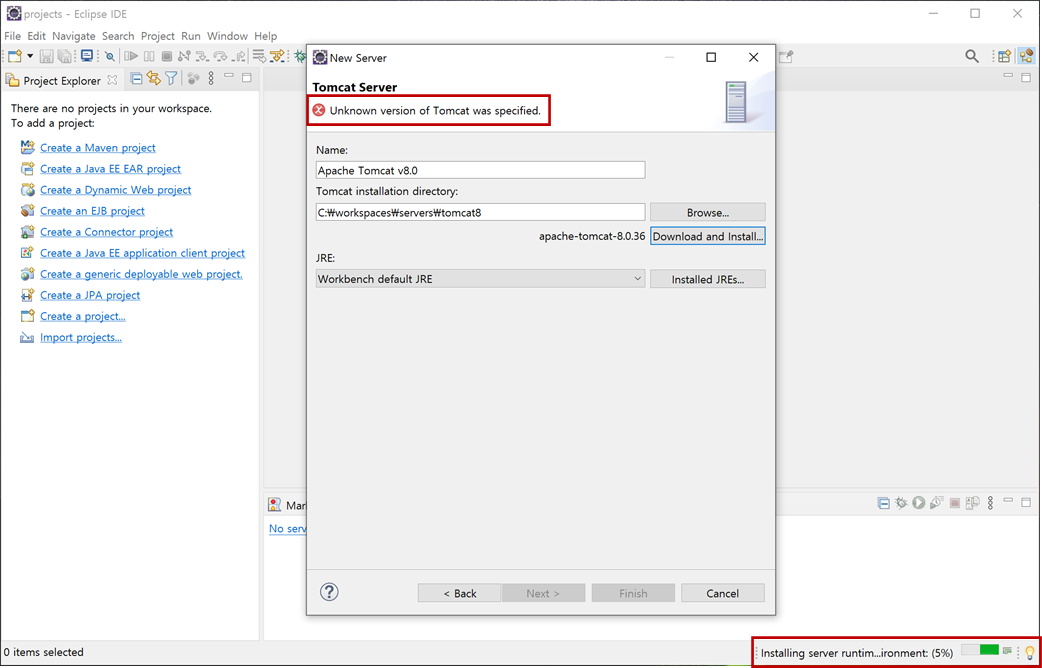1042x668 pixels.
Task: Click the status bar progress indicator
Action: tap(980, 649)
